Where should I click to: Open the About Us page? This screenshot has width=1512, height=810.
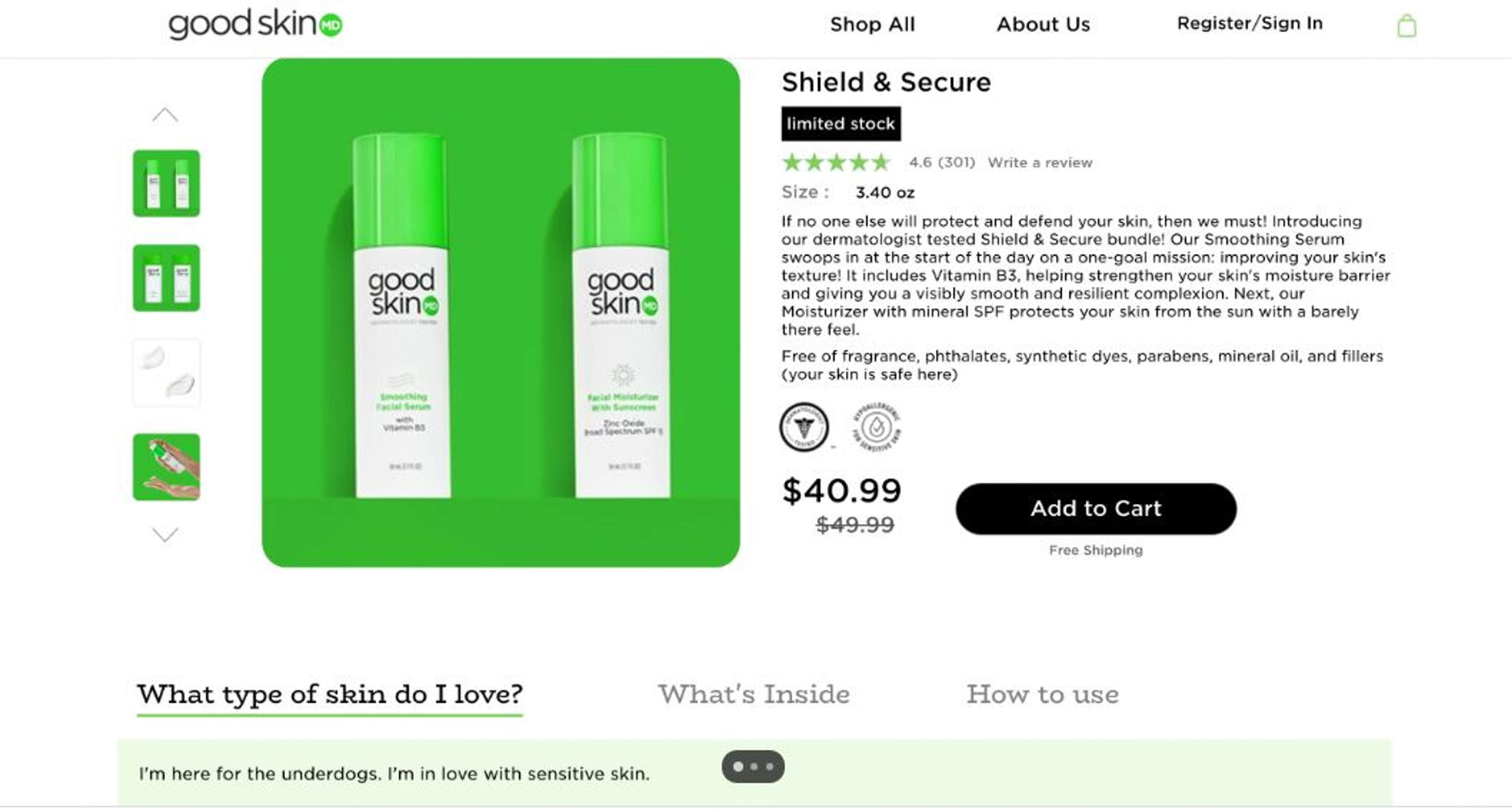(1043, 24)
